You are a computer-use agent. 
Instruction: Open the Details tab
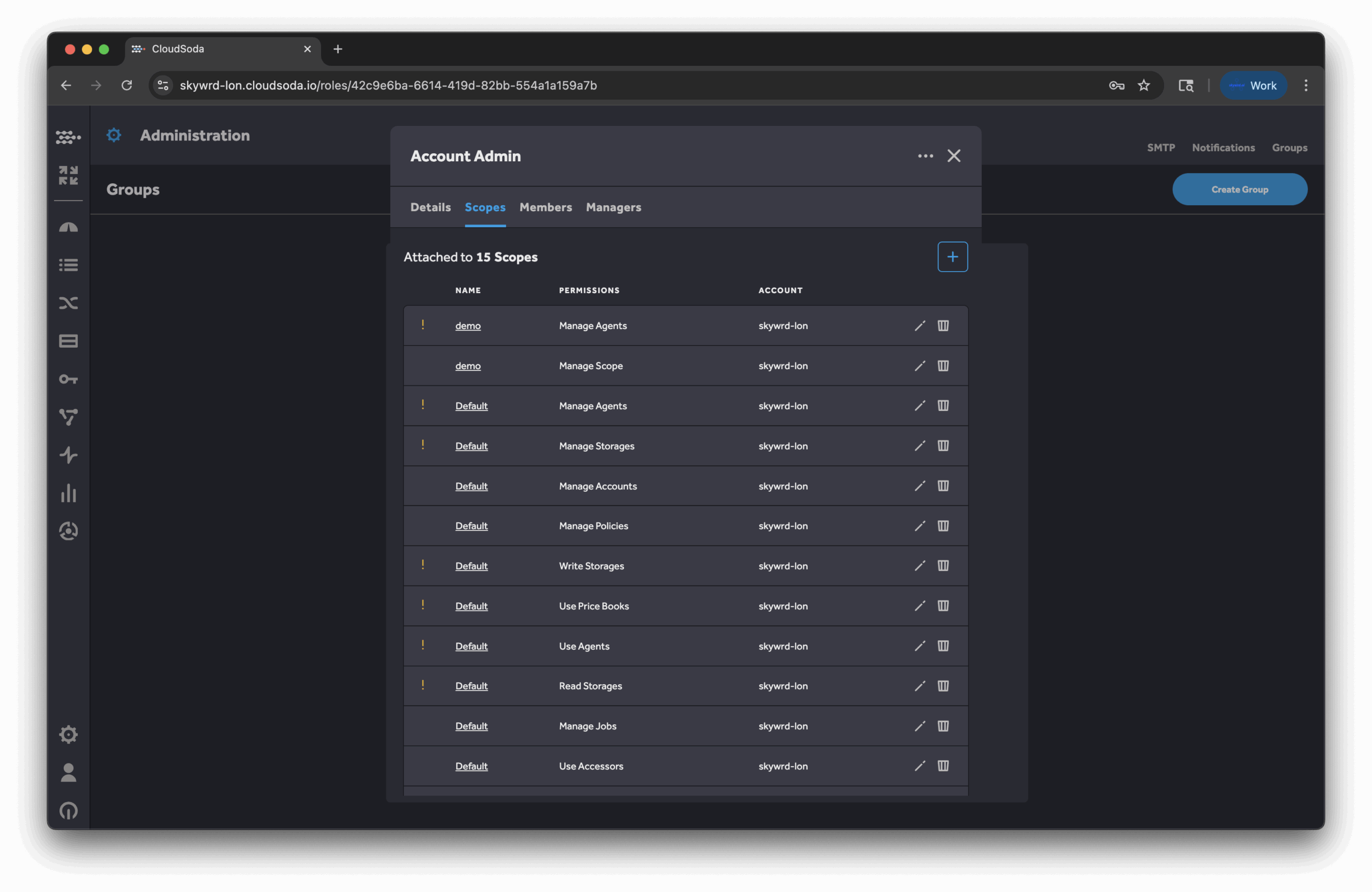coord(430,207)
